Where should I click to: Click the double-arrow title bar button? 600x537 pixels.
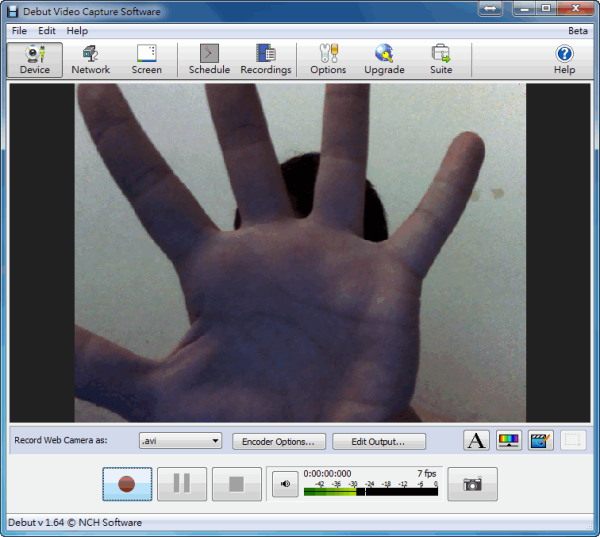[490, 8]
